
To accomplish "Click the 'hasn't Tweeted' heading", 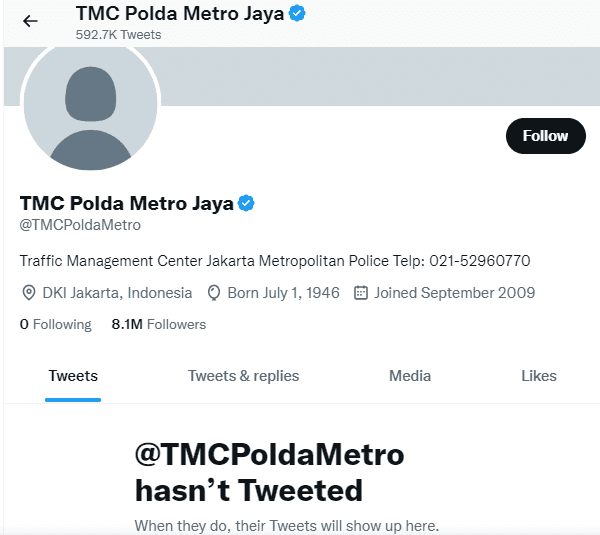I will coord(248,490).
